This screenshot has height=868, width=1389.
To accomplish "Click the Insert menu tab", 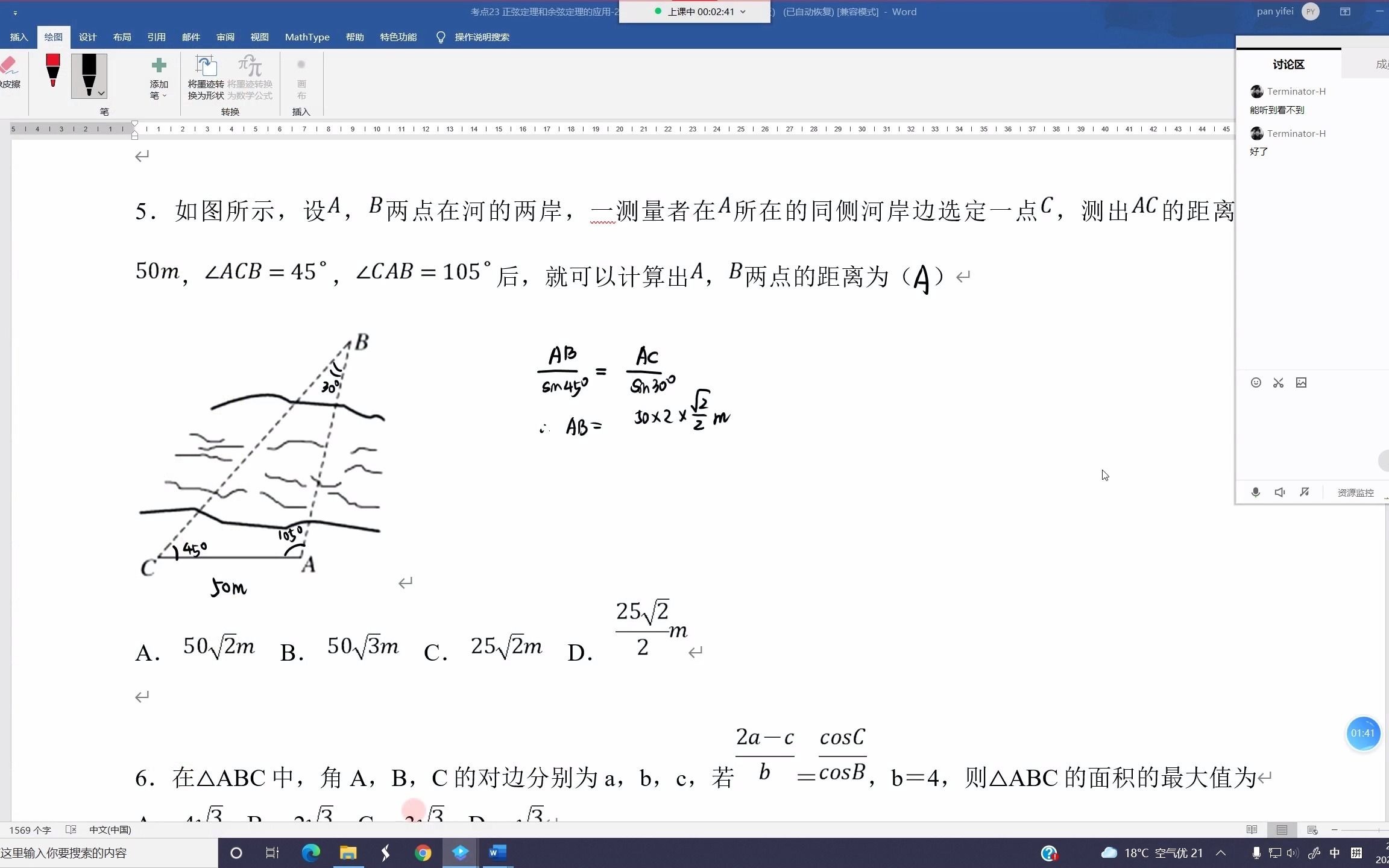I will [19, 37].
